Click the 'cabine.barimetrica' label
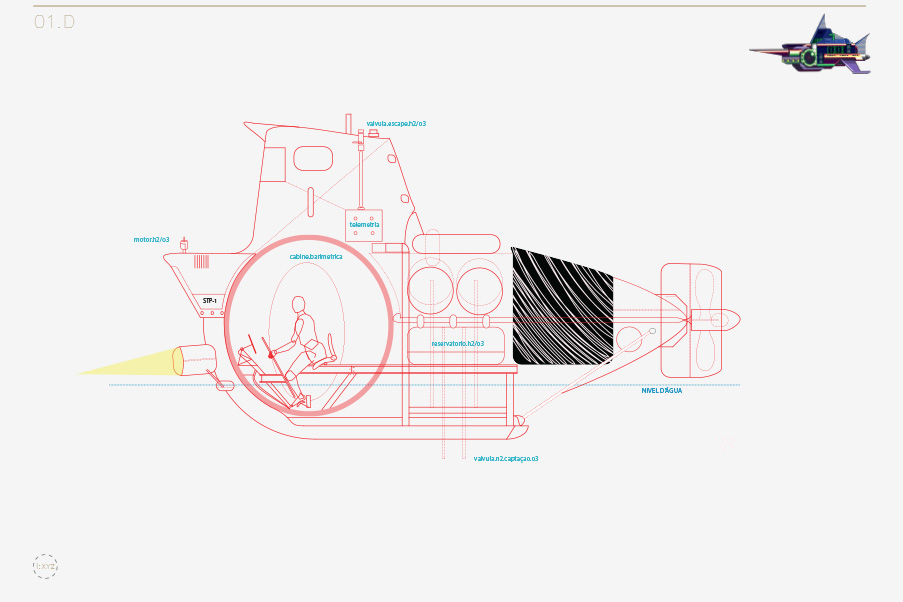 [316, 257]
